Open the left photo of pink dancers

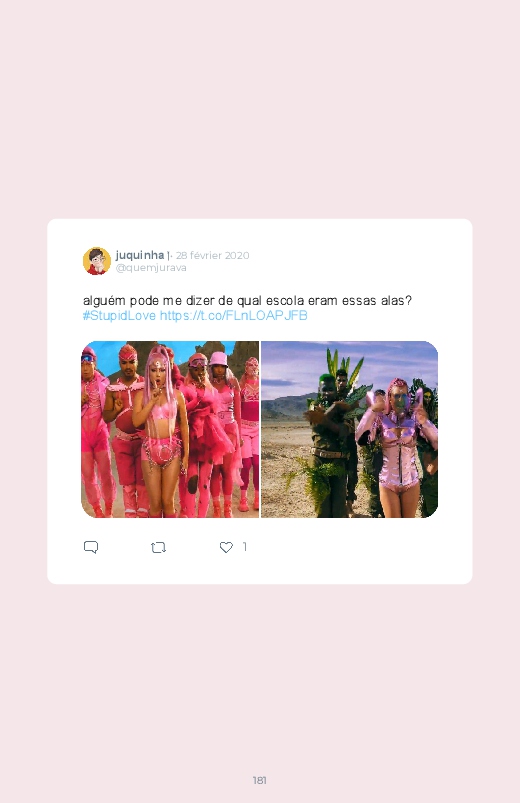[x=170, y=429]
